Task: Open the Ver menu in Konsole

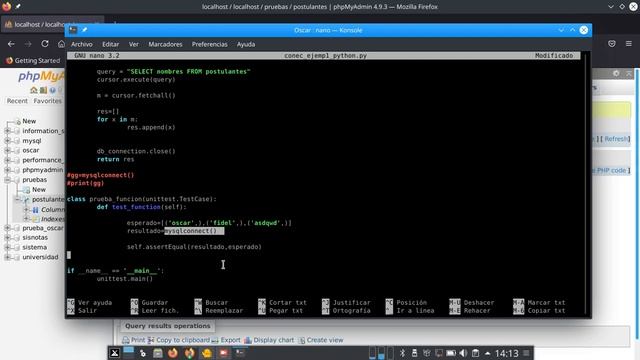Action: [x=133, y=44]
